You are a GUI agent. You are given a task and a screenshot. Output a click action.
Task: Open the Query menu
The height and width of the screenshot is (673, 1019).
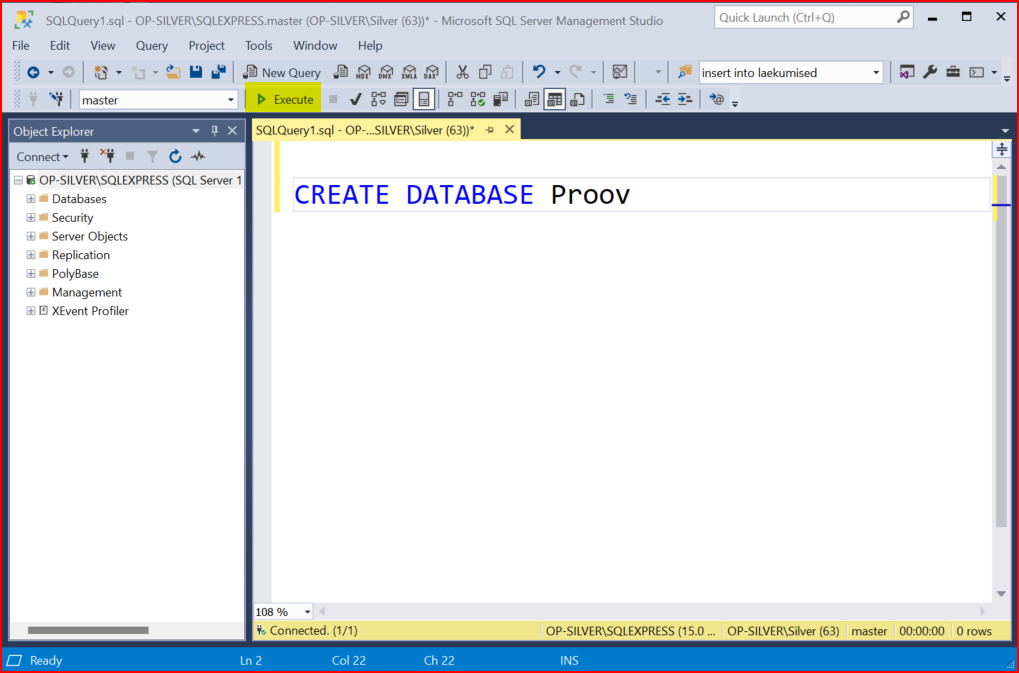(x=151, y=45)
